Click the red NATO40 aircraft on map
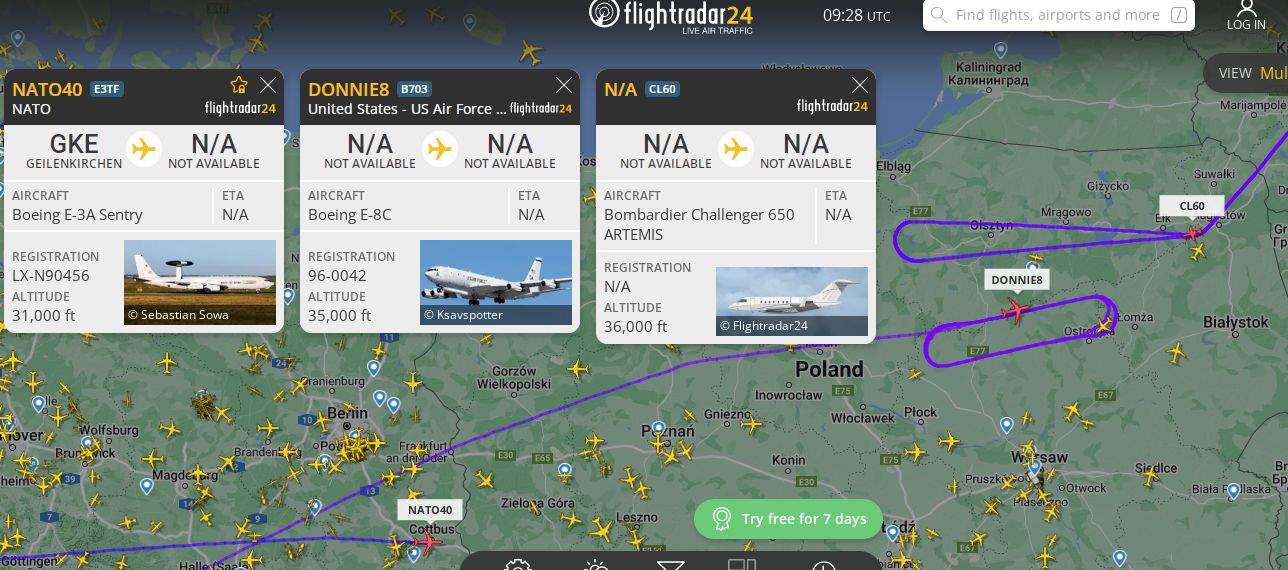The width and height of the screenshot is (1288, 570). click(x=427, y=542)
